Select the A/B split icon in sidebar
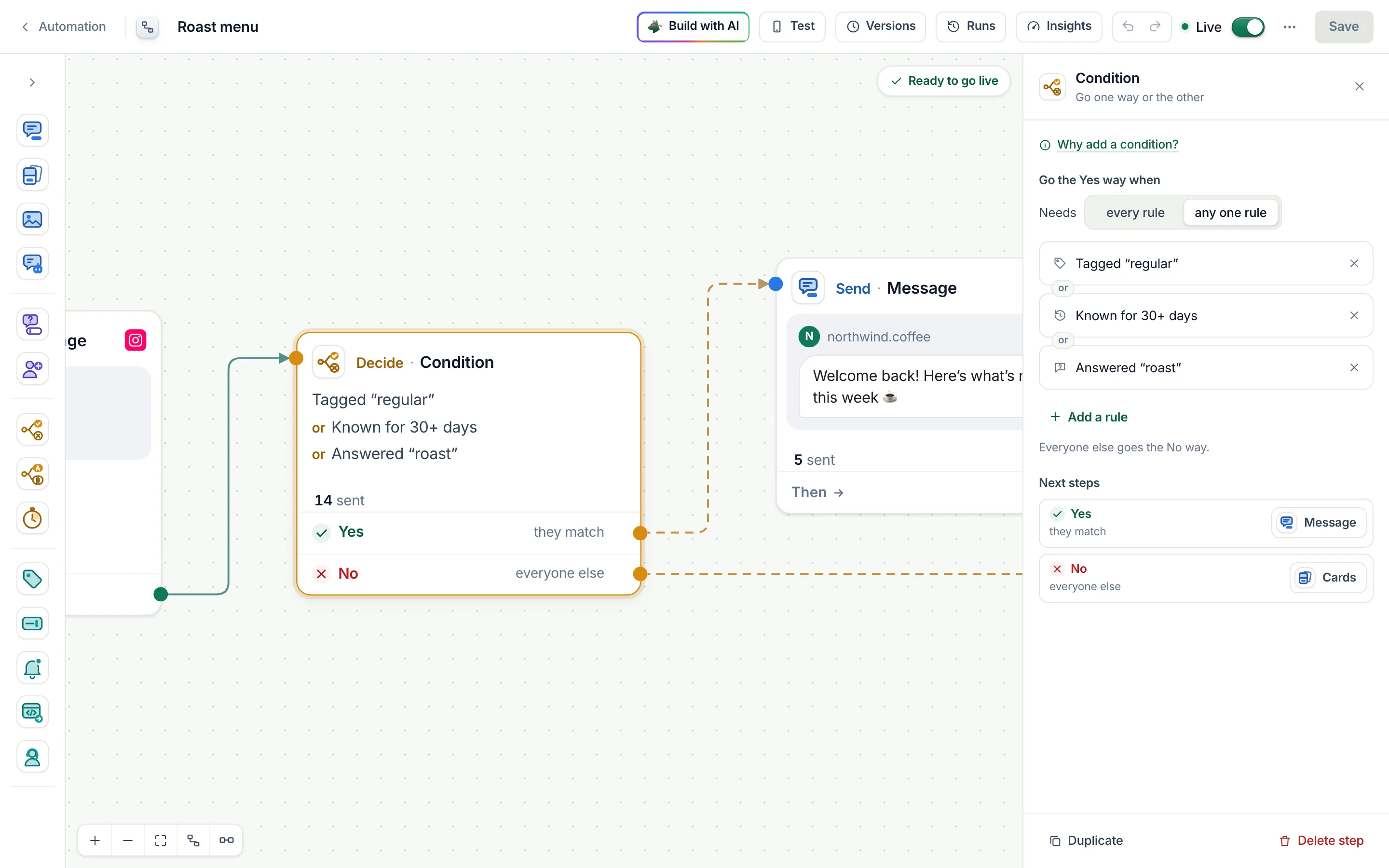The width and height of the screenshot is (1389, 868). tap(32, 474)
